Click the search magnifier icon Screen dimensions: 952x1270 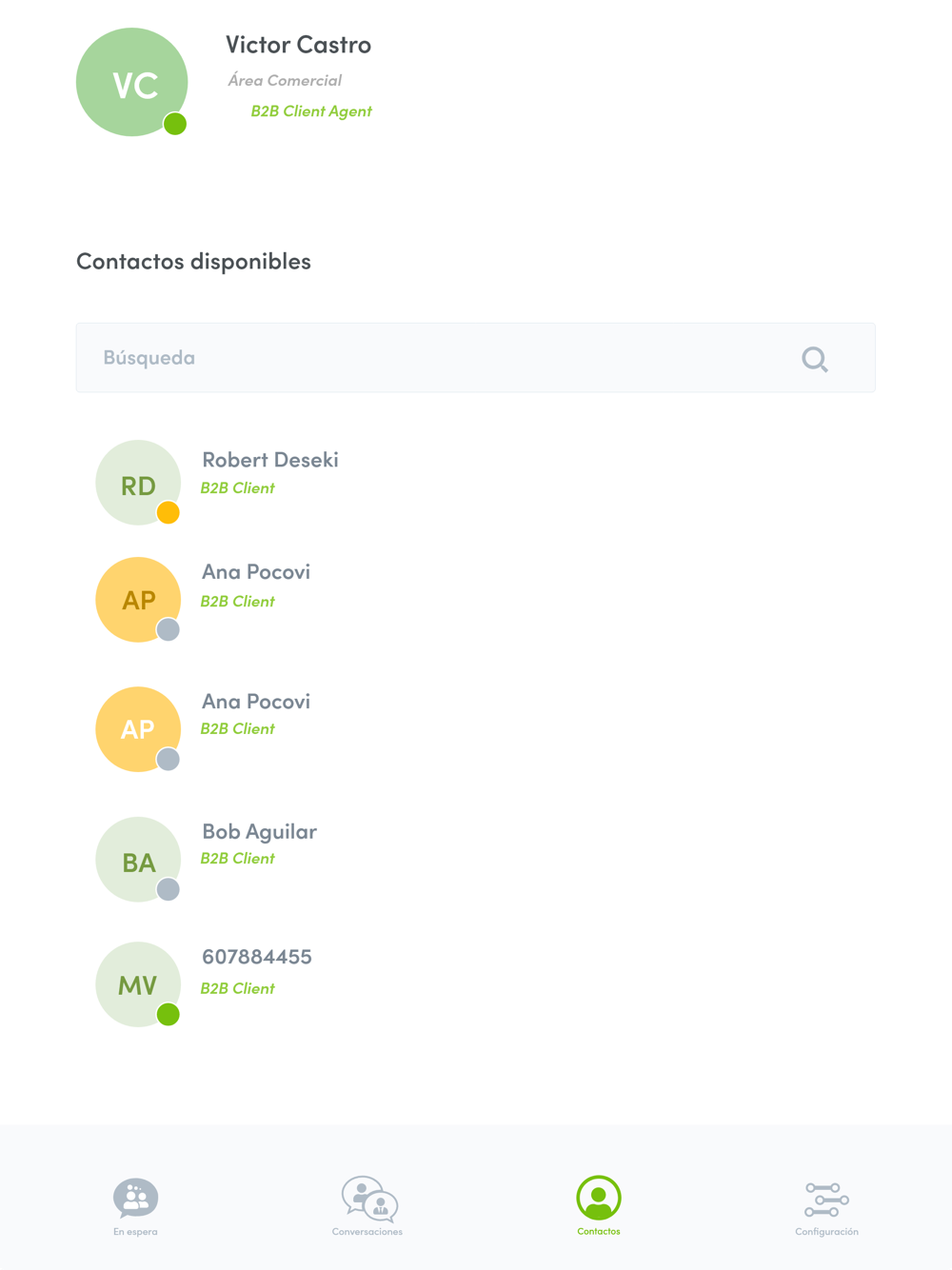[815, 359]
